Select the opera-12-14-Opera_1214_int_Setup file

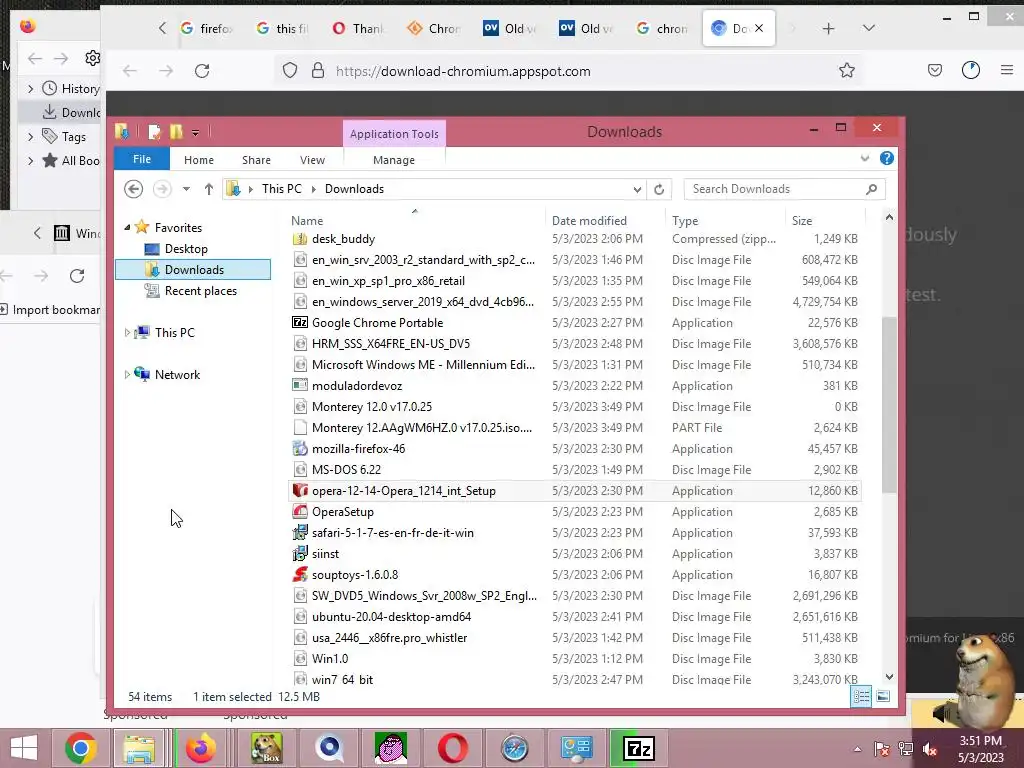tap(574, 490)
